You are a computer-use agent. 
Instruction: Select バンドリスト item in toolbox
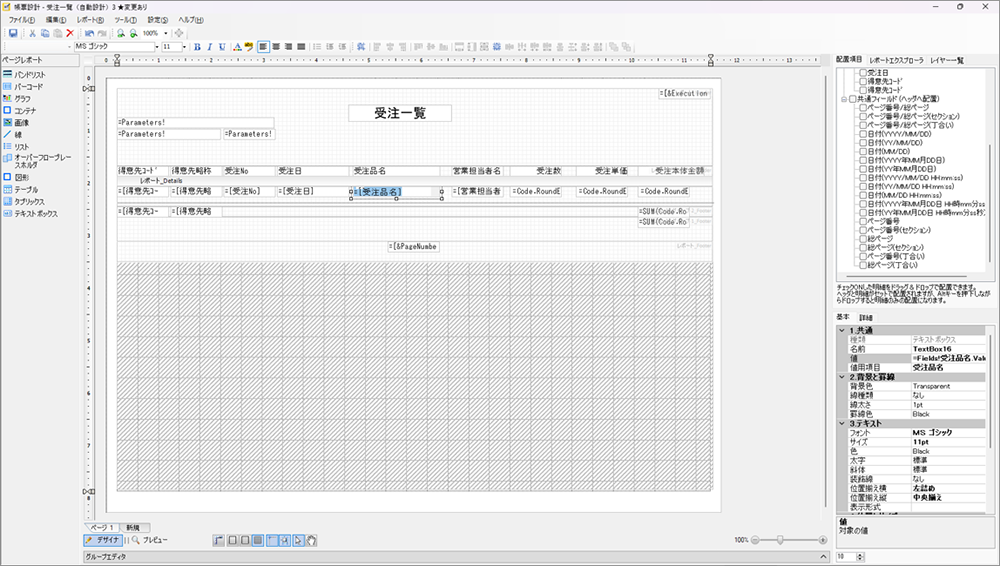point(24,75)
